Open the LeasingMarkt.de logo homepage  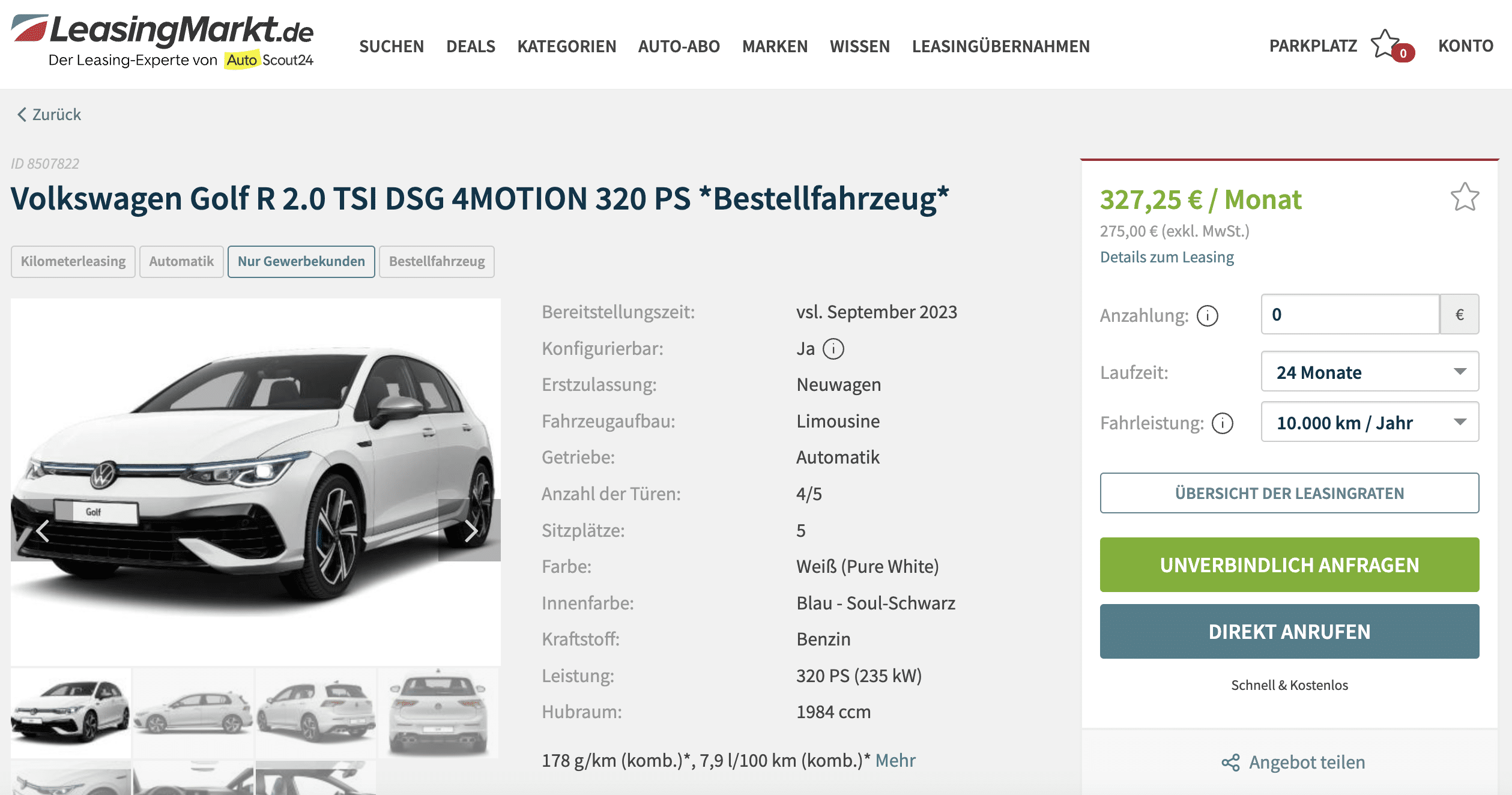point(162,41)
